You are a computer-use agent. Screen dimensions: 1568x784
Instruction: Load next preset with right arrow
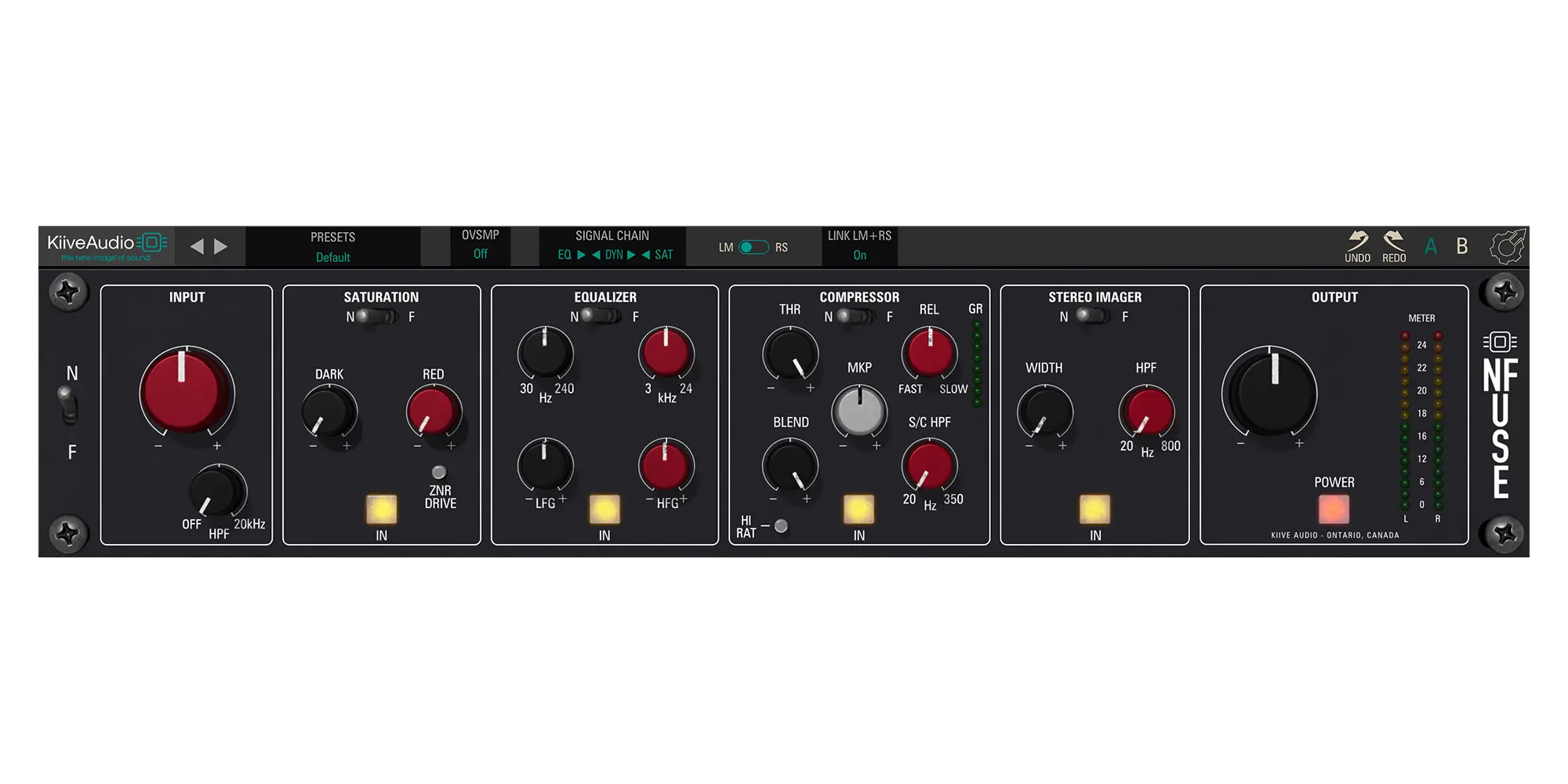pyautogui.click(x=220, y=245)
